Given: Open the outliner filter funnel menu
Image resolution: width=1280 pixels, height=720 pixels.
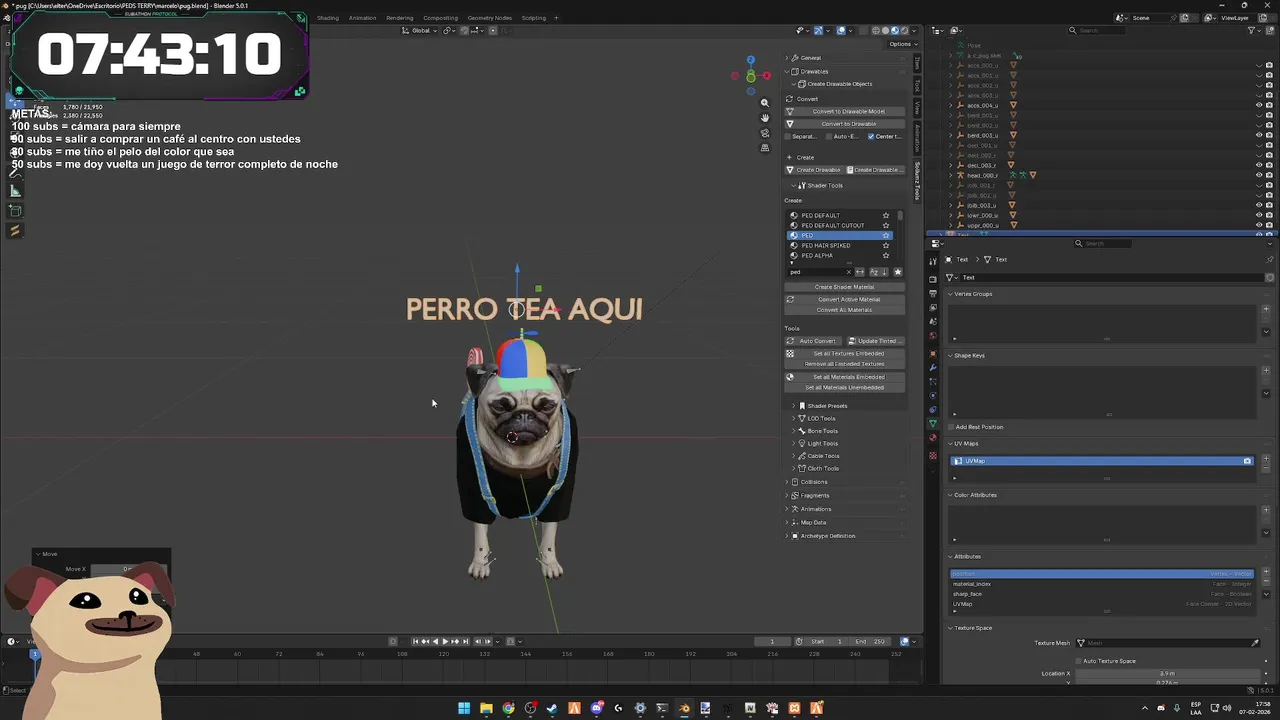Looking at the screenshot, I should tap(1253, 30).
